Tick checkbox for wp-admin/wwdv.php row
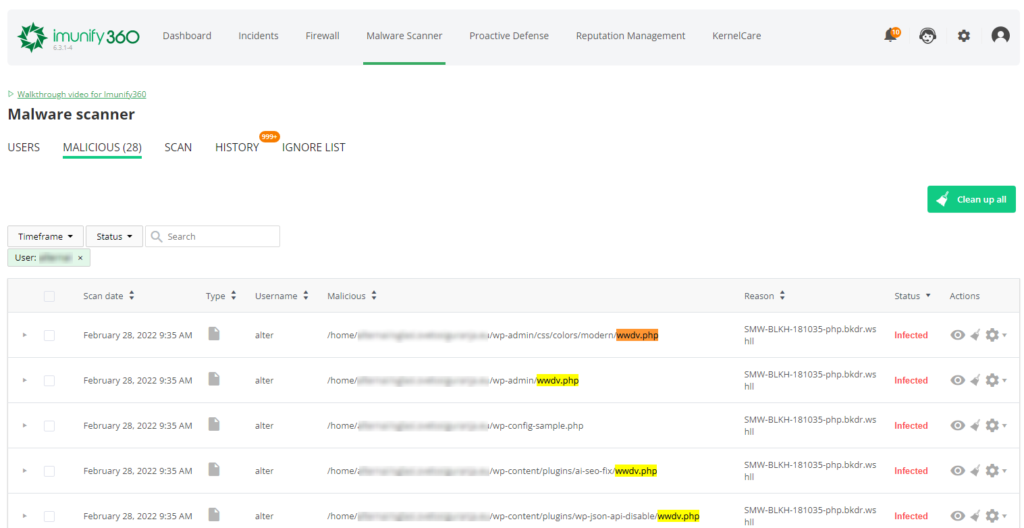 click(50, 380)
